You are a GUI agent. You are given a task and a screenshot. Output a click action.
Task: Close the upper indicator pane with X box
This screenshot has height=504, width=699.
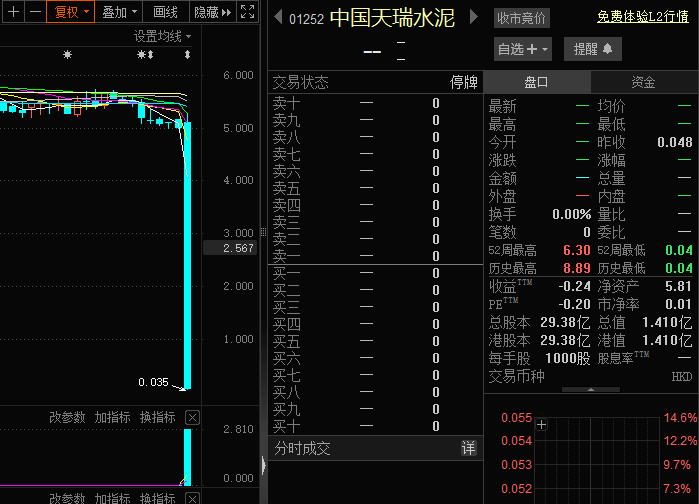[193, 417]
